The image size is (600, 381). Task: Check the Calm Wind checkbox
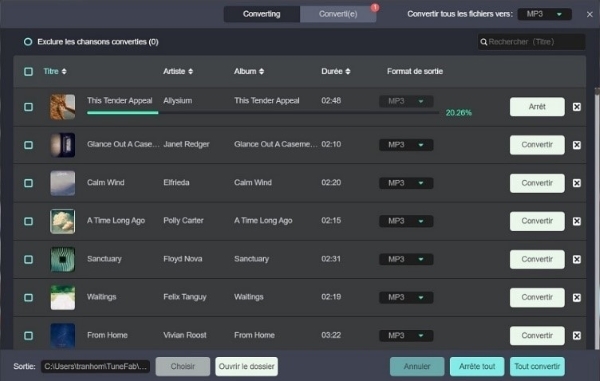[x=28, y=183]
